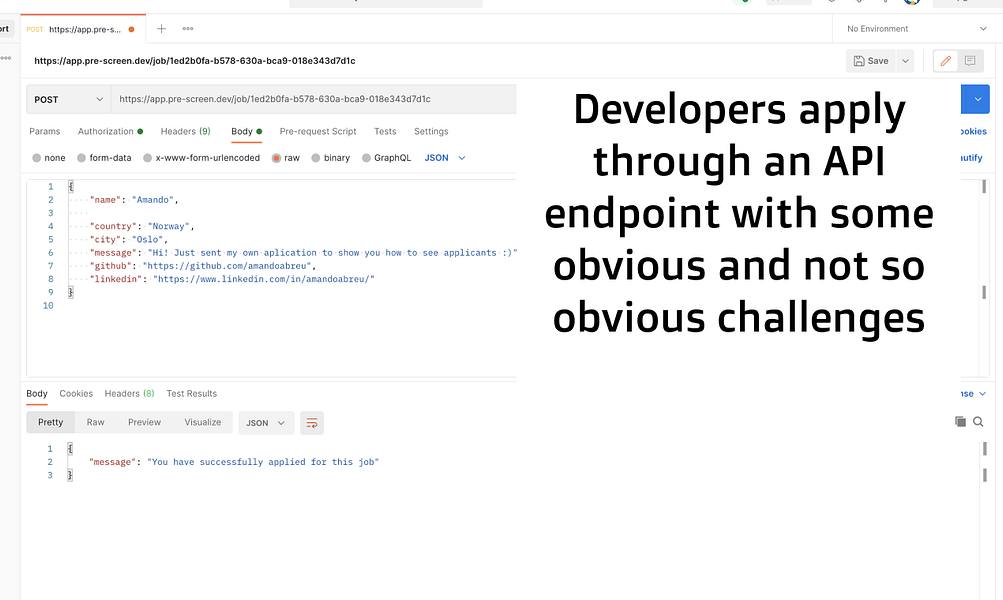Open response Headers (8) tab
Image resolution: width=1003 pixels, height=600 pixels.
tap(129, 393)
